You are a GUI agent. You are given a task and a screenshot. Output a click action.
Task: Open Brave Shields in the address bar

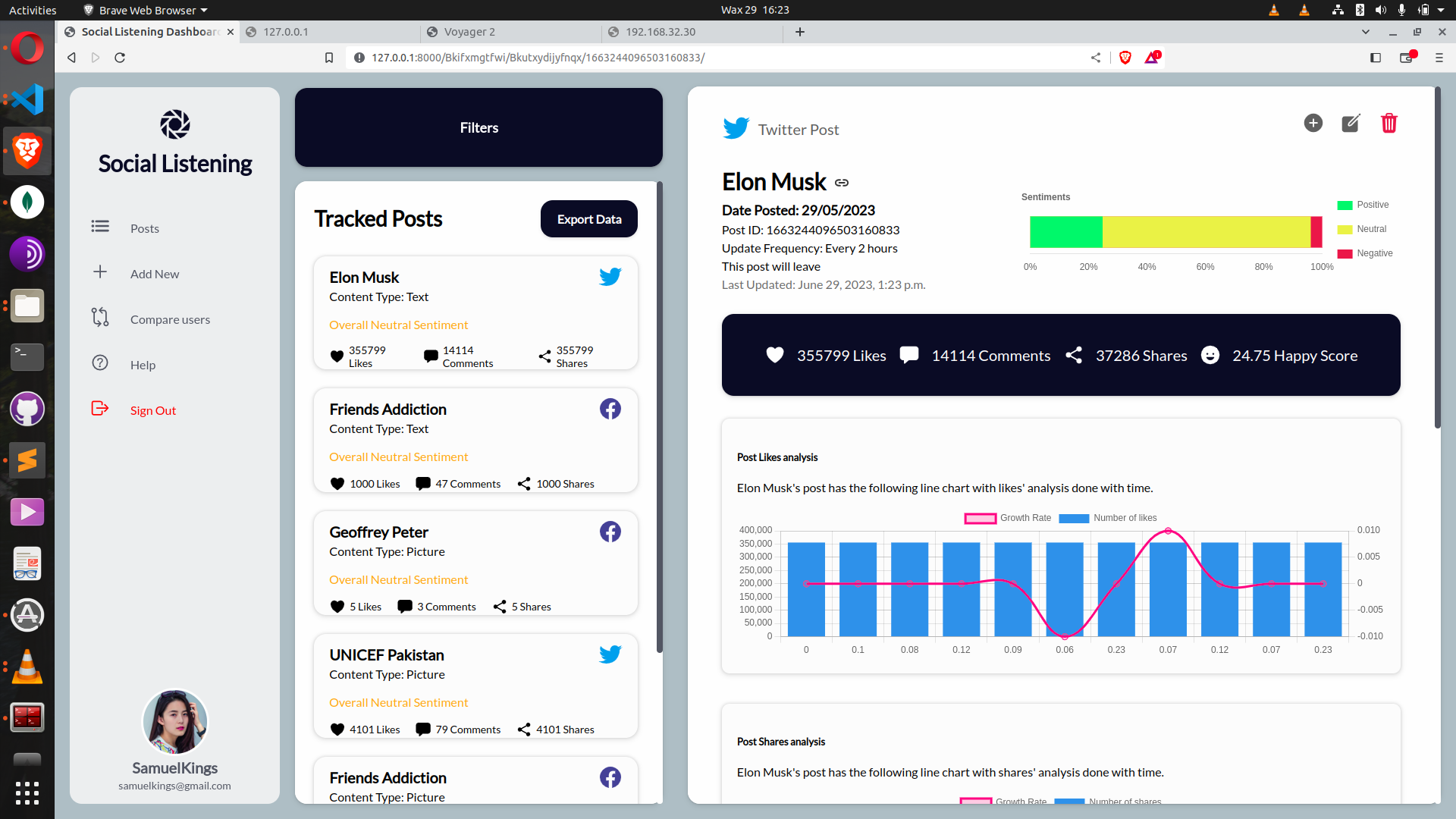(1125, 57)
